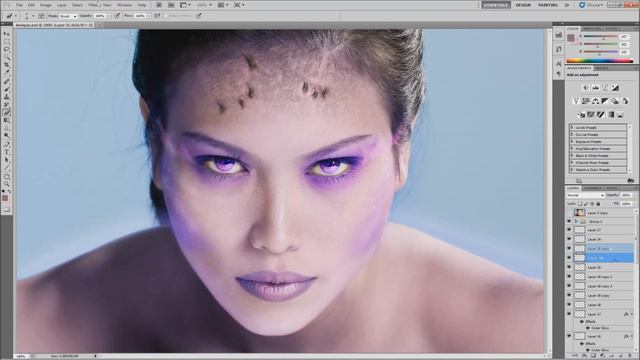Toggle tablet pressure for size
The width and height of the screenshot is (640, 360).
[199, 16]
